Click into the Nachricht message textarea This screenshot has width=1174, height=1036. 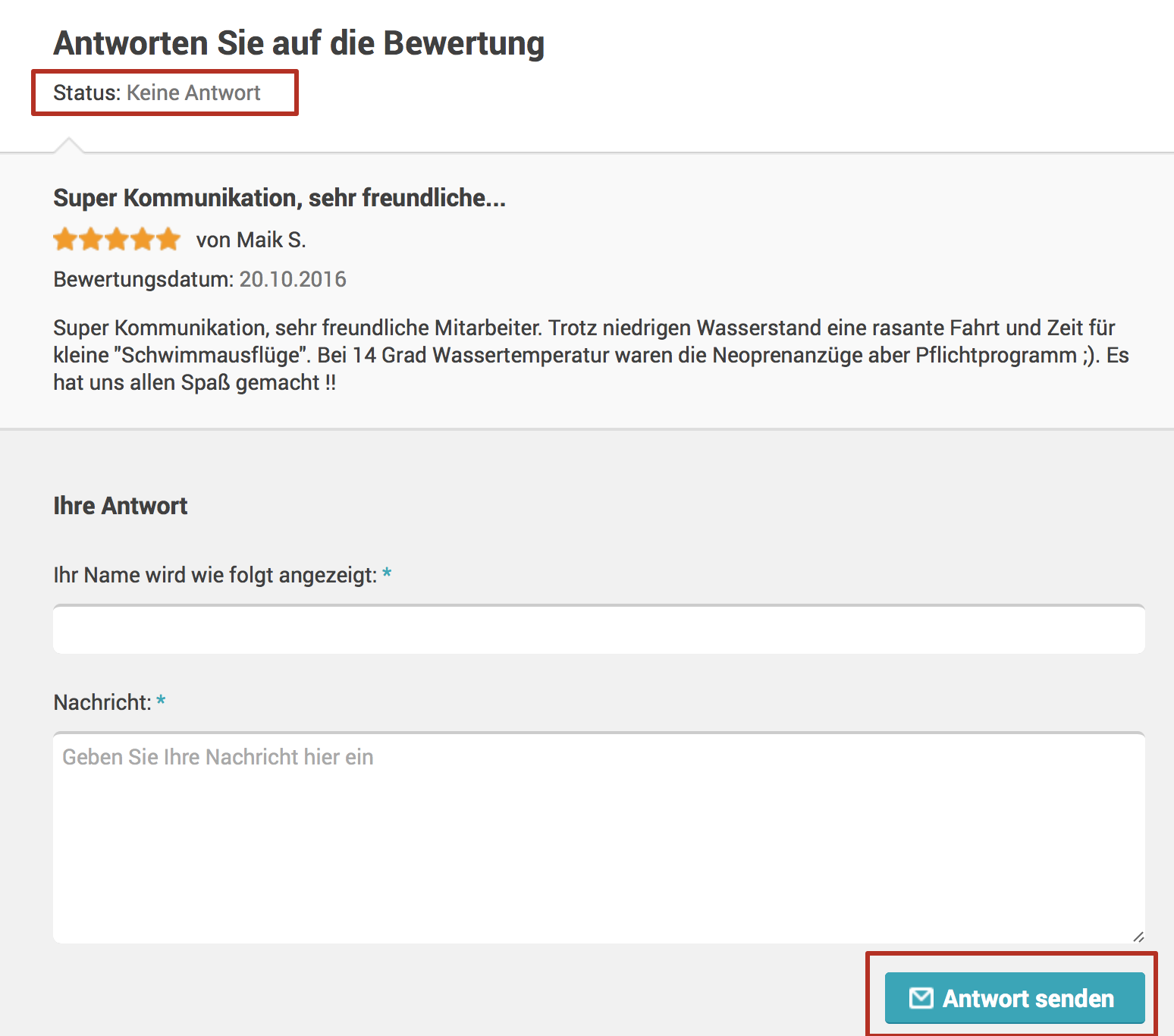(599, 837)
